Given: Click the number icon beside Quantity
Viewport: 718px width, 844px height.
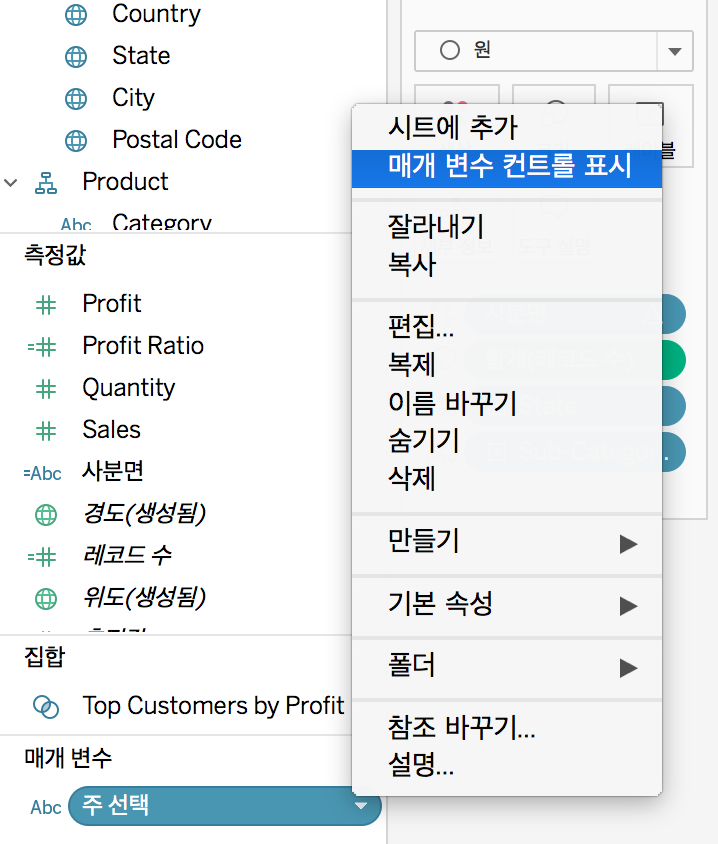Looking at the screenshot, I should 46,389.
